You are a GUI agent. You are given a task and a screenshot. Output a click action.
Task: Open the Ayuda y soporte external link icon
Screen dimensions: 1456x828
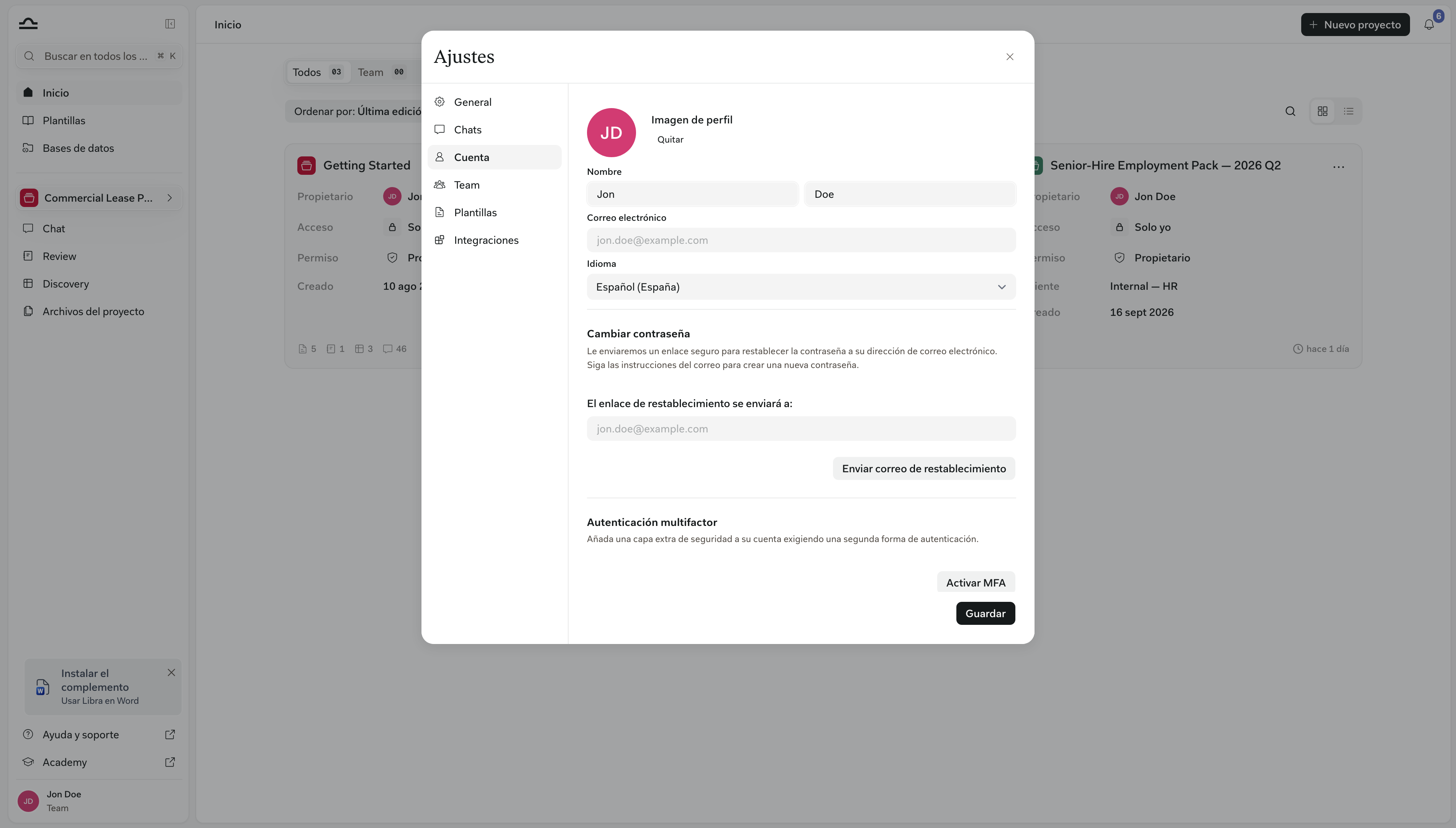[x=170, y=734]
